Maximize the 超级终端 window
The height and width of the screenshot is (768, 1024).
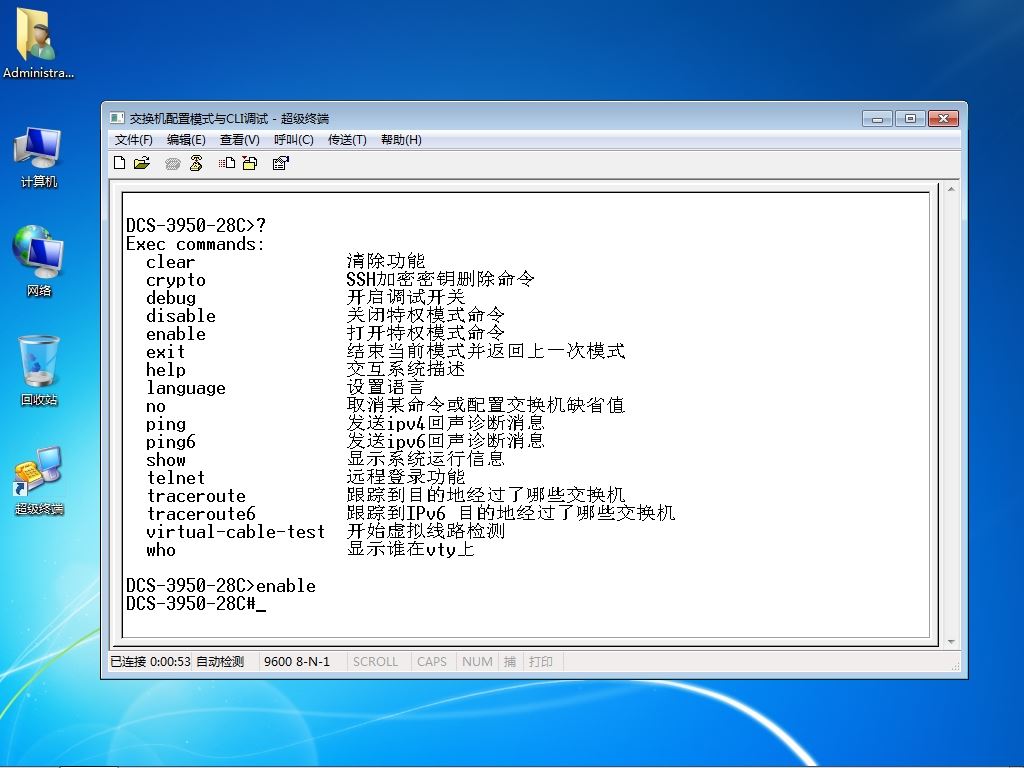click(910, 118)
